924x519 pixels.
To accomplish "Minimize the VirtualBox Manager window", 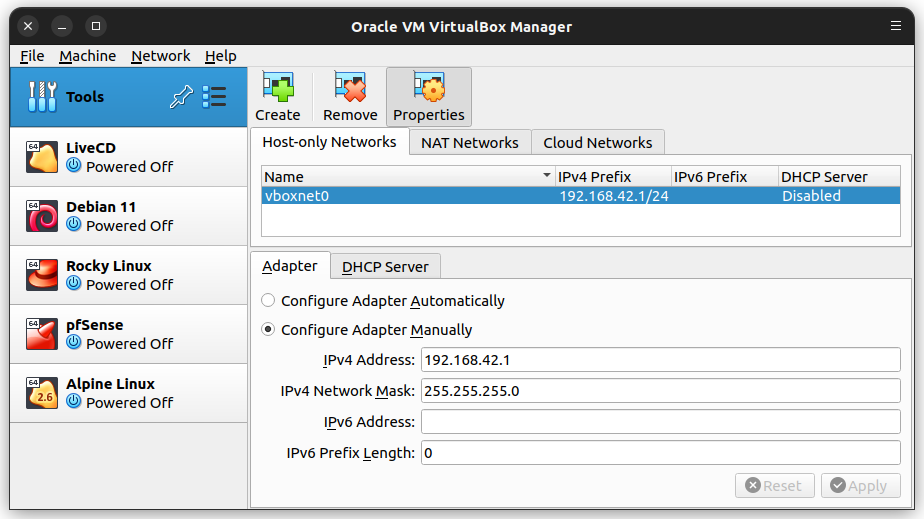I will pyautogui.click(x=62, y=26).
